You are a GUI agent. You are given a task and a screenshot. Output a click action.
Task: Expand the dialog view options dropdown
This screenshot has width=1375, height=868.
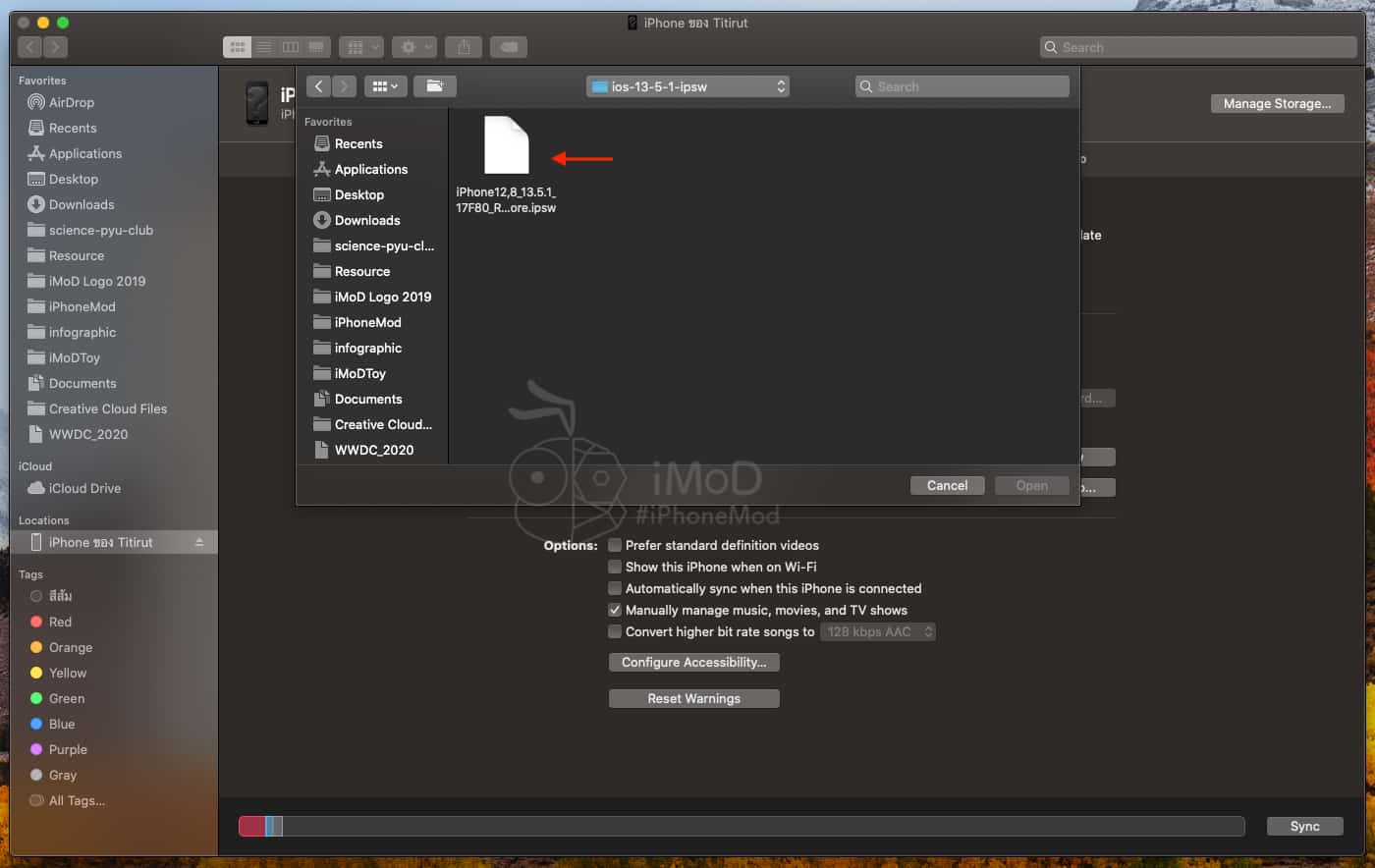[385, 86]
